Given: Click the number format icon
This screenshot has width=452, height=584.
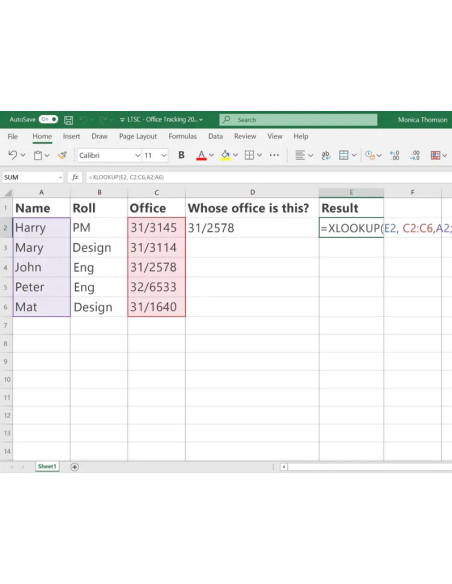Looking at the screenshot, I should (370, 155).
